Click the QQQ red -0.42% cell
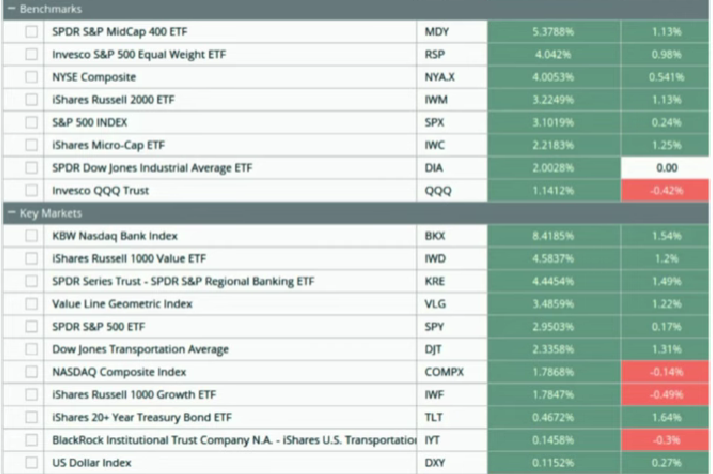Image resolution: width=713 pixels, height=474 pixels. (664, 190)
